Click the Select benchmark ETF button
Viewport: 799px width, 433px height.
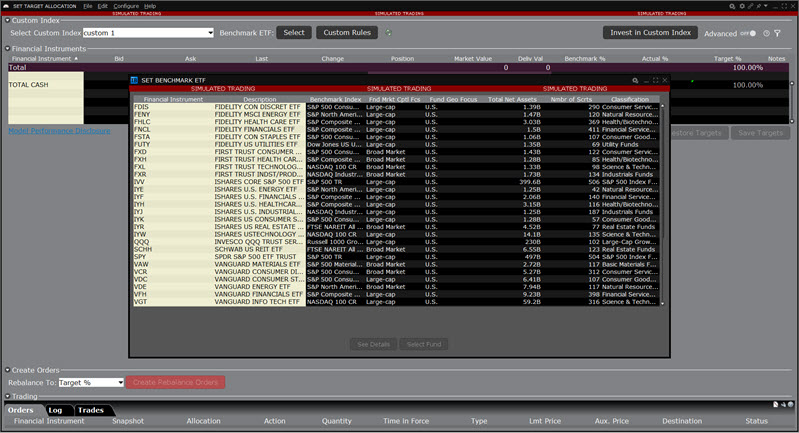[x=294, y=33]
